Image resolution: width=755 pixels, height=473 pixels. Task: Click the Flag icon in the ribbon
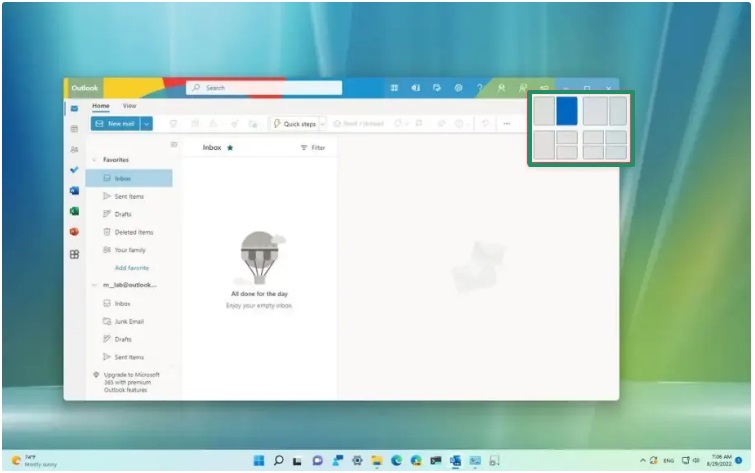click(x=419, y=124)
